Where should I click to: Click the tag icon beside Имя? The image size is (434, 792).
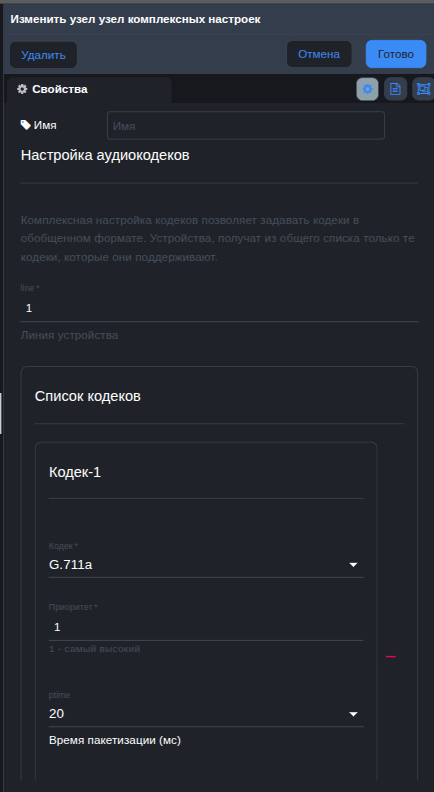click(26, 125)
